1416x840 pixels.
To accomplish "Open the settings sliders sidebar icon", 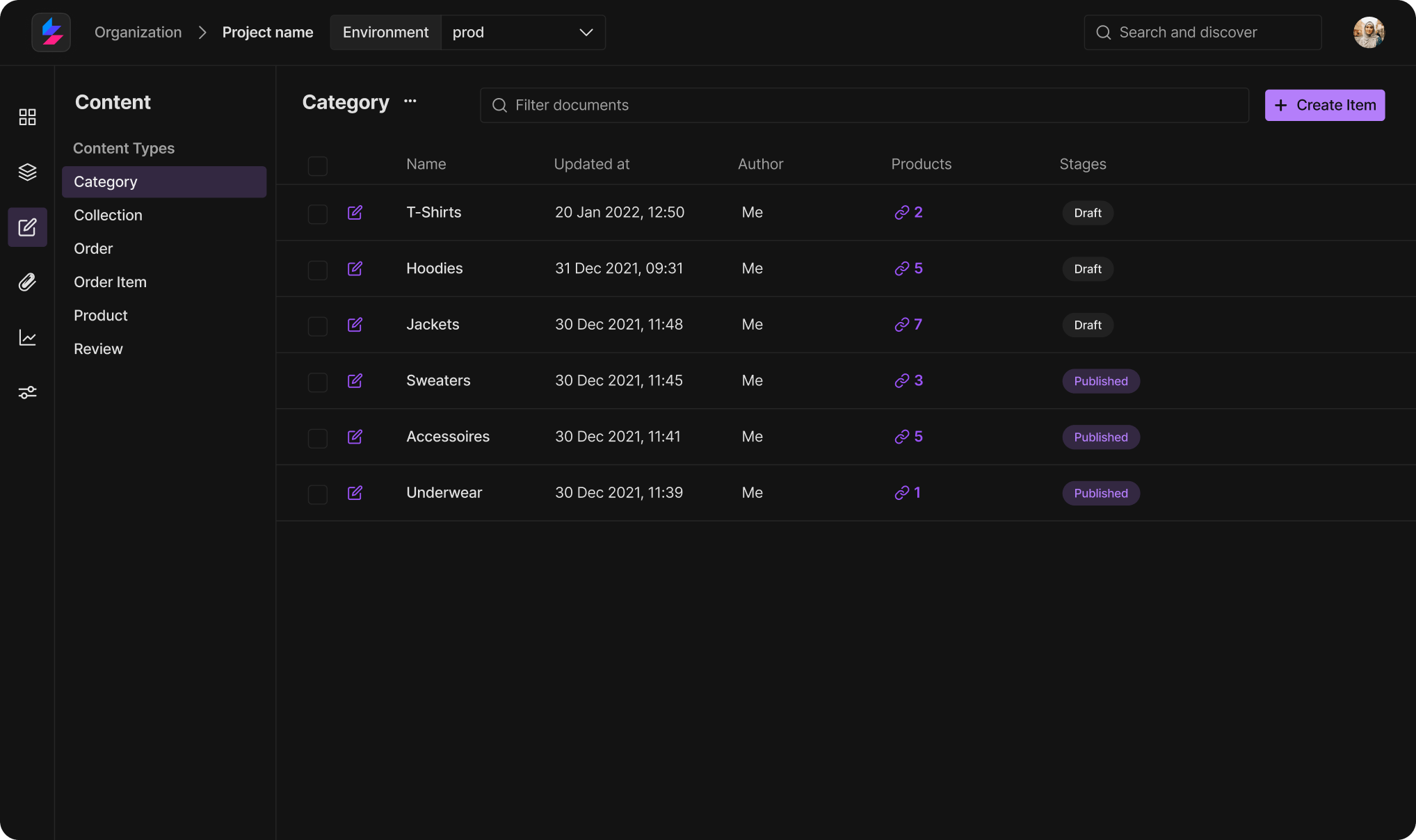I will 27,393.
